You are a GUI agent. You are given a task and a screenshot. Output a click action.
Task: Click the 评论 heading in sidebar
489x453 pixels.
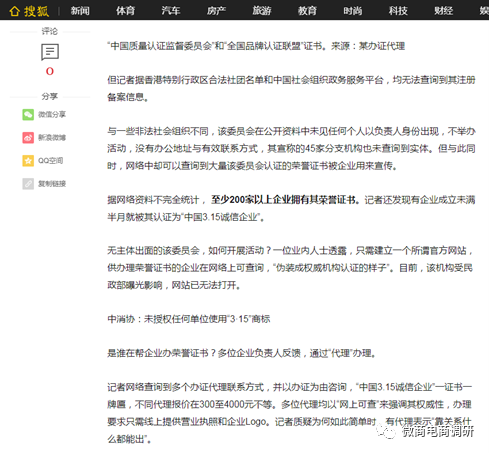[x=50, y=31]
